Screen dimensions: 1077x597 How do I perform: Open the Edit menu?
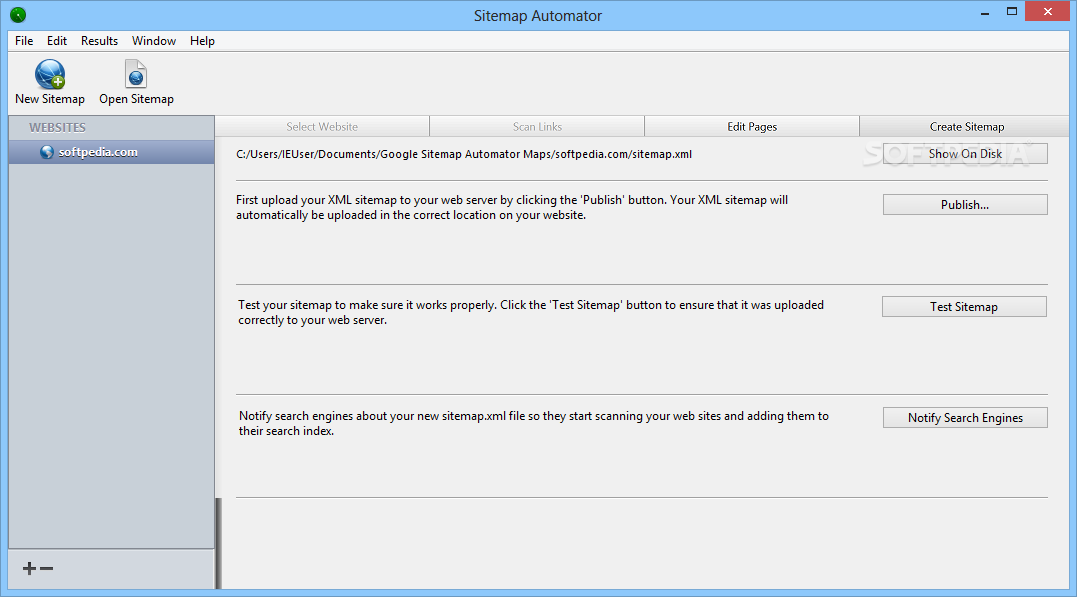click(57, 41)
